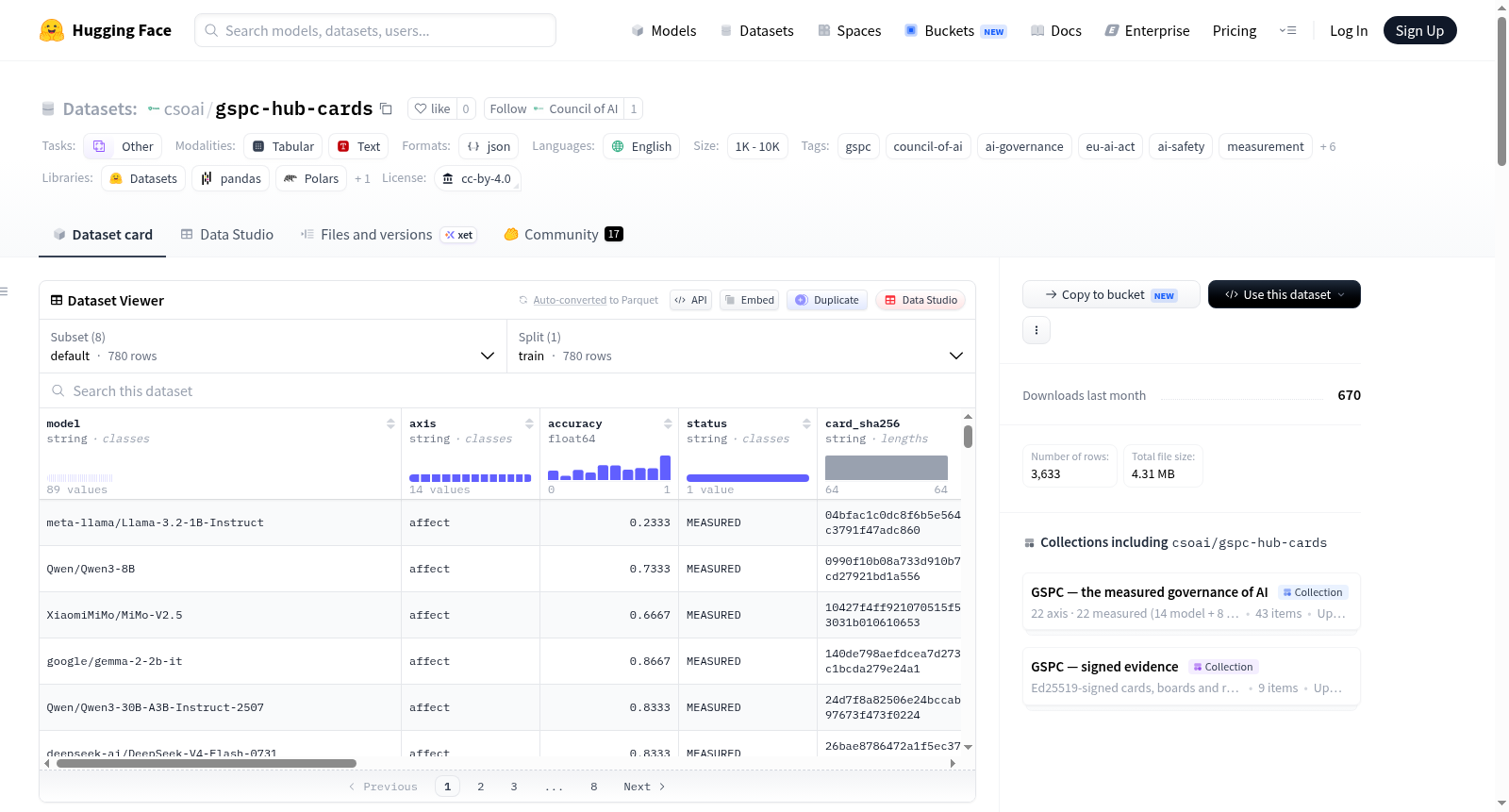Click the Log In link
The height and width of the screenshot is (812, 1509).
(1349, 30)
